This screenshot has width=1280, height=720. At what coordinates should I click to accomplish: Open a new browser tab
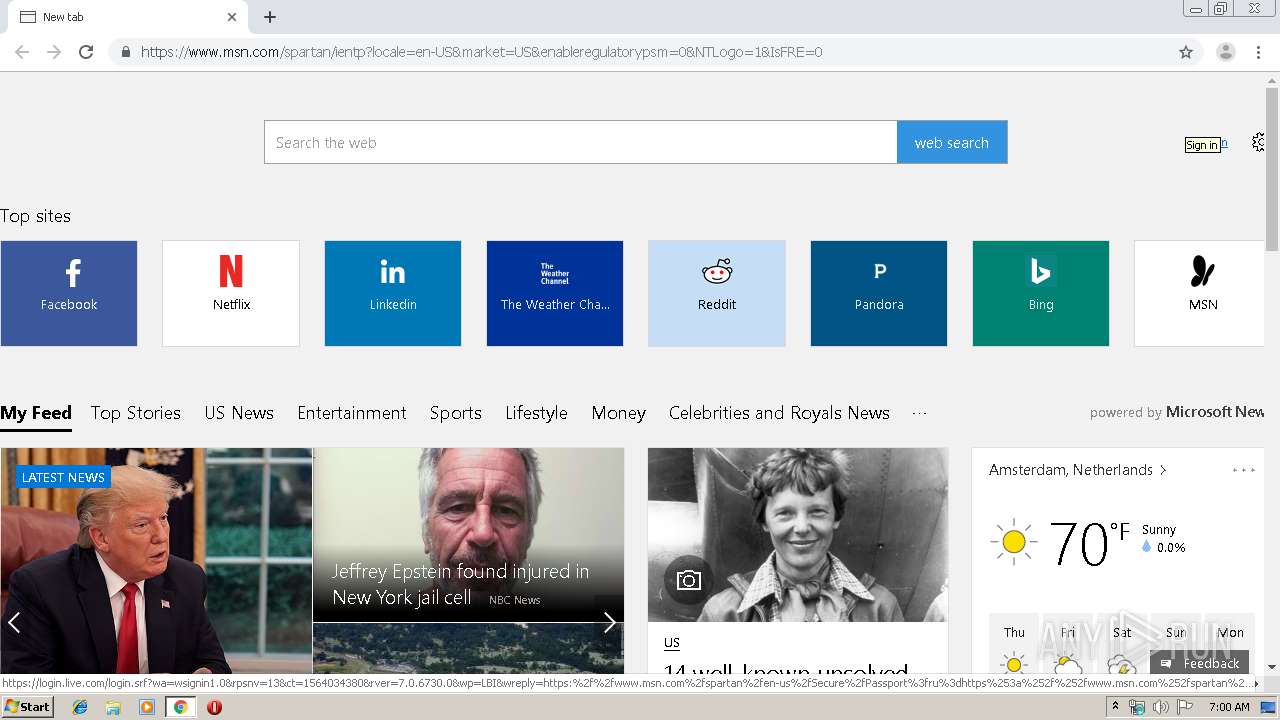coord(270,17)
